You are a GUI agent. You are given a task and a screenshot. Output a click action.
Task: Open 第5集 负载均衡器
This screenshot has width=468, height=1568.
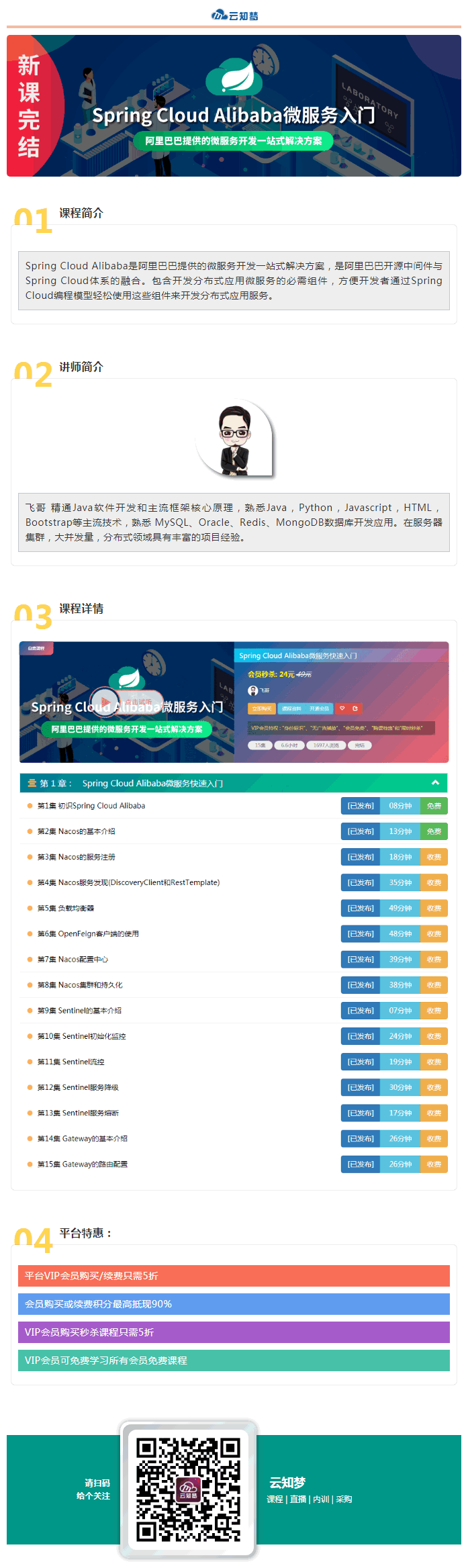pyautogui.click(x=66, y=908)
